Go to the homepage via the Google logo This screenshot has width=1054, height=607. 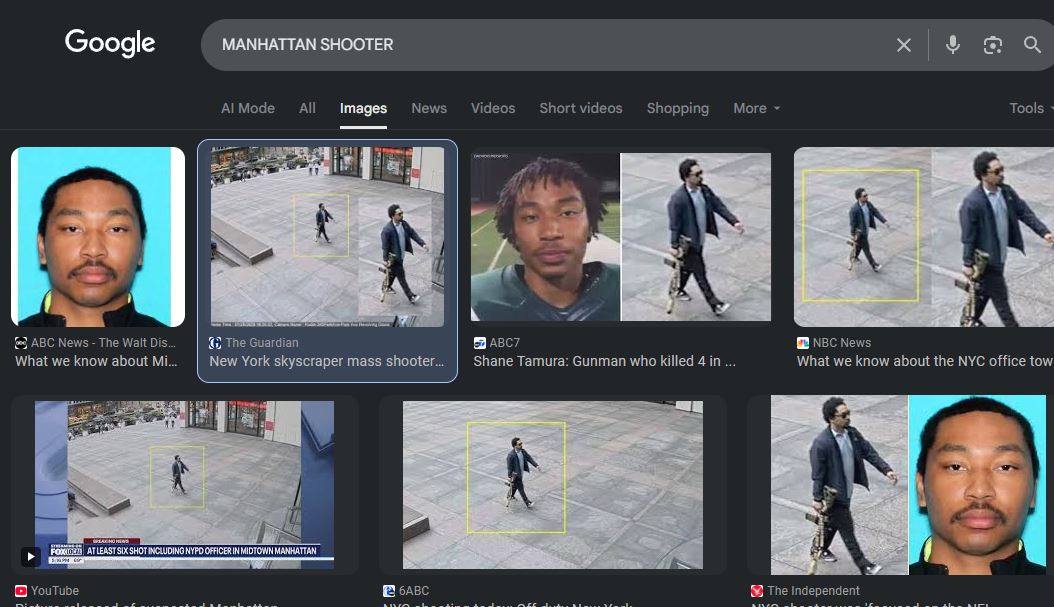(x=110, y=43)
